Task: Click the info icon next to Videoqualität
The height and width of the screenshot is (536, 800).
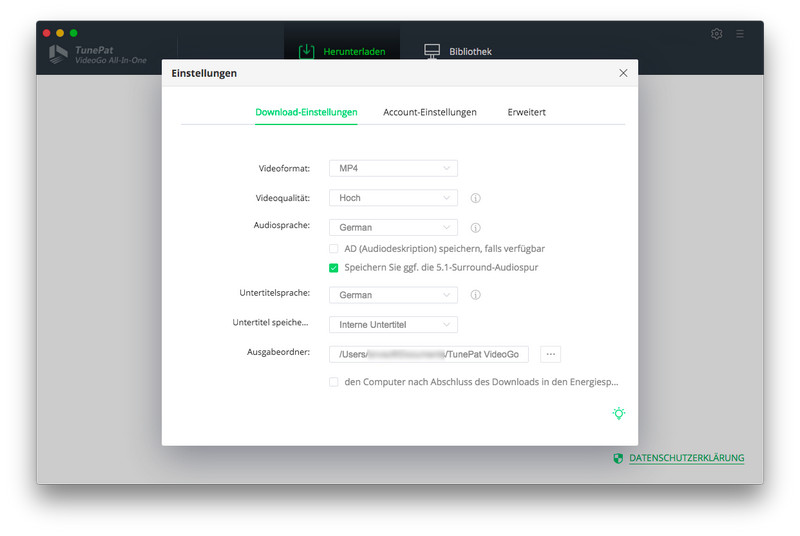Action: coord(476,198)
